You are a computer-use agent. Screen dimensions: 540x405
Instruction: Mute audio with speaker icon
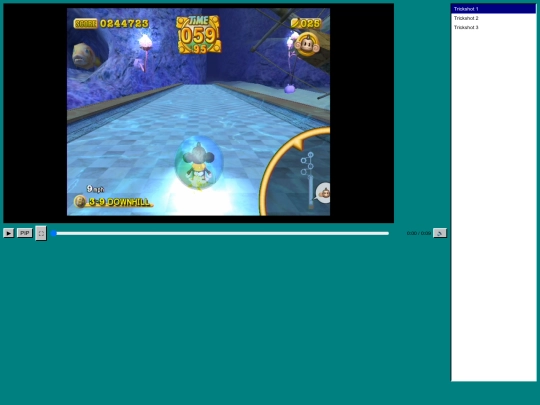point(440,233)
